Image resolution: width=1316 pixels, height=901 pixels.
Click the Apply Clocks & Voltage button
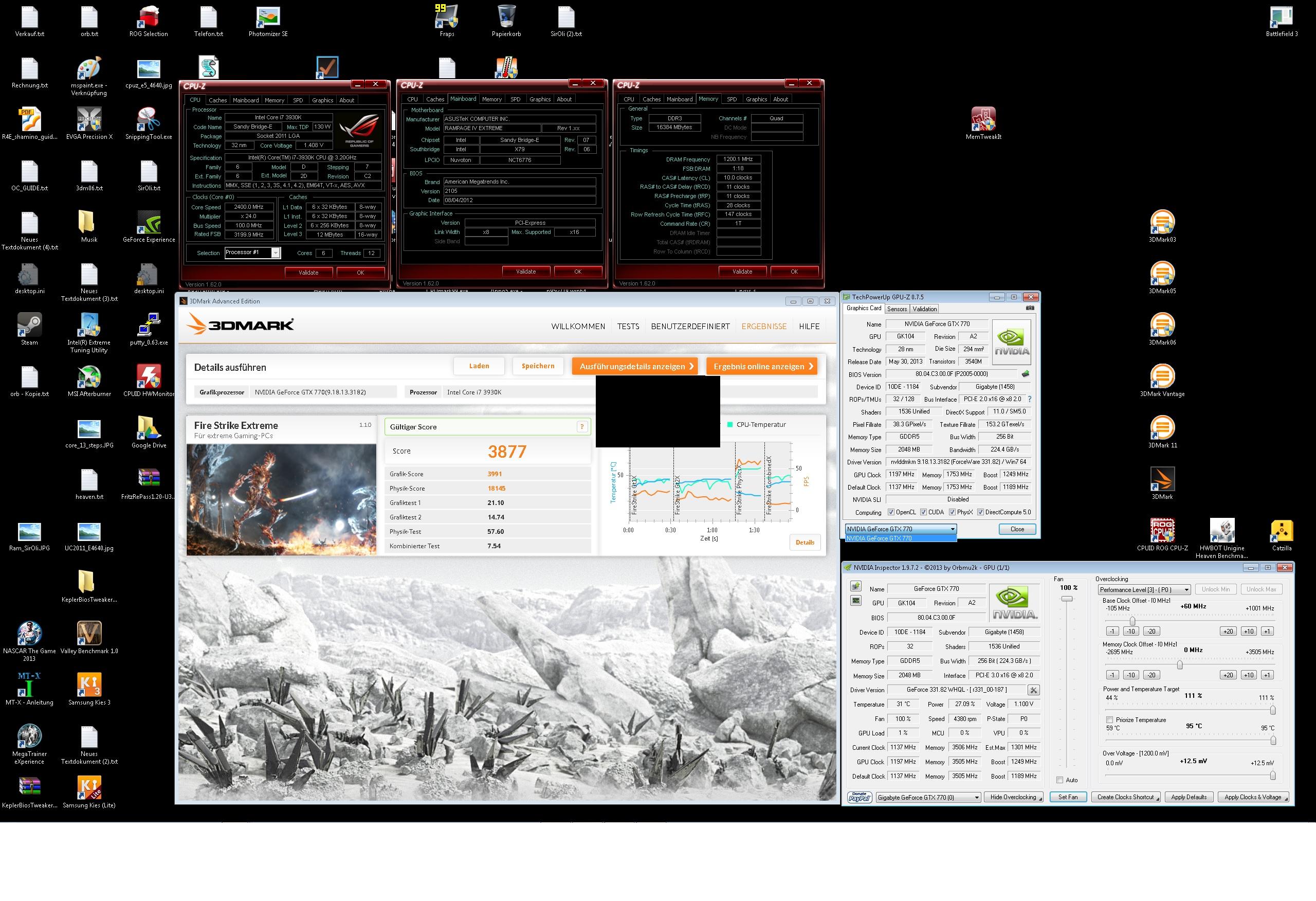pos(1253,797)
